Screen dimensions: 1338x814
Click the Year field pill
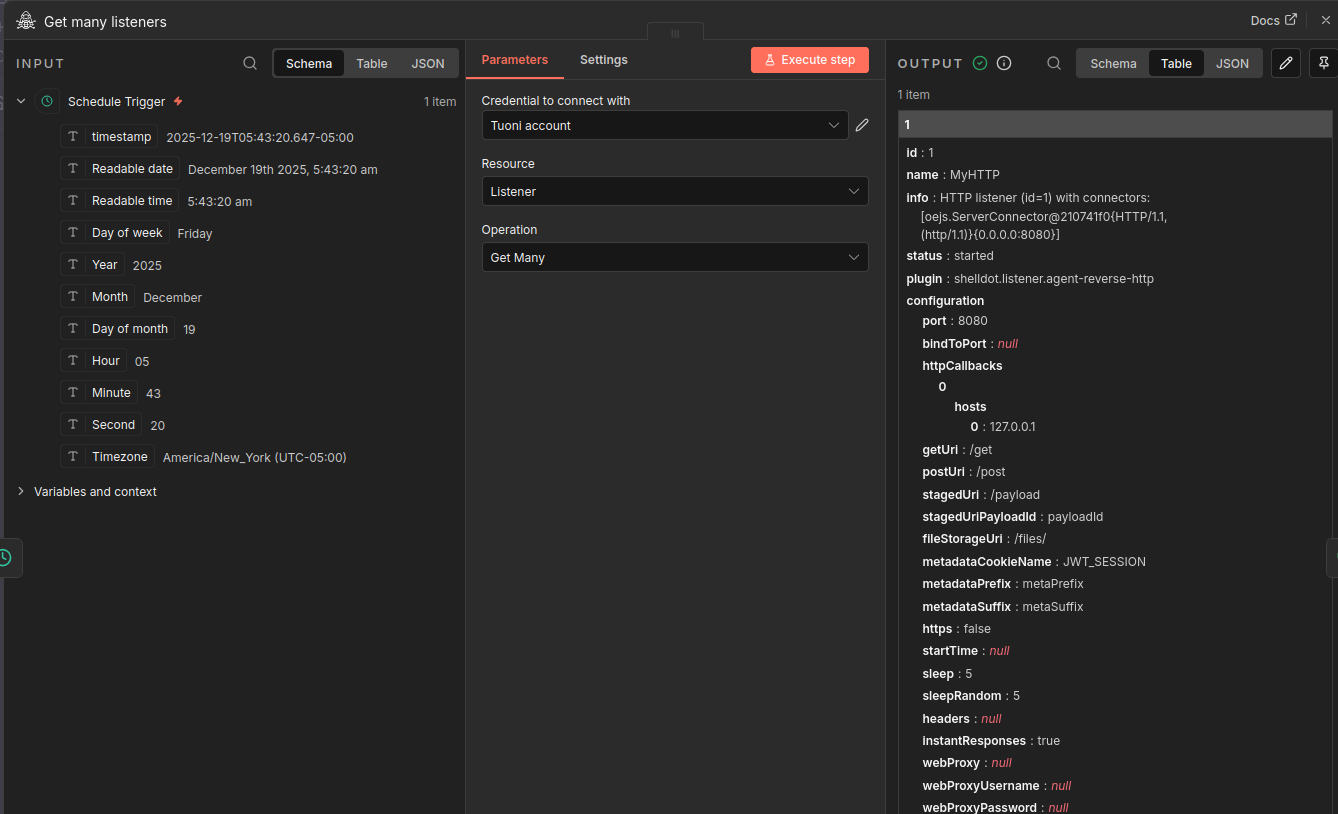pyautogui.click(x=93, y=265)
